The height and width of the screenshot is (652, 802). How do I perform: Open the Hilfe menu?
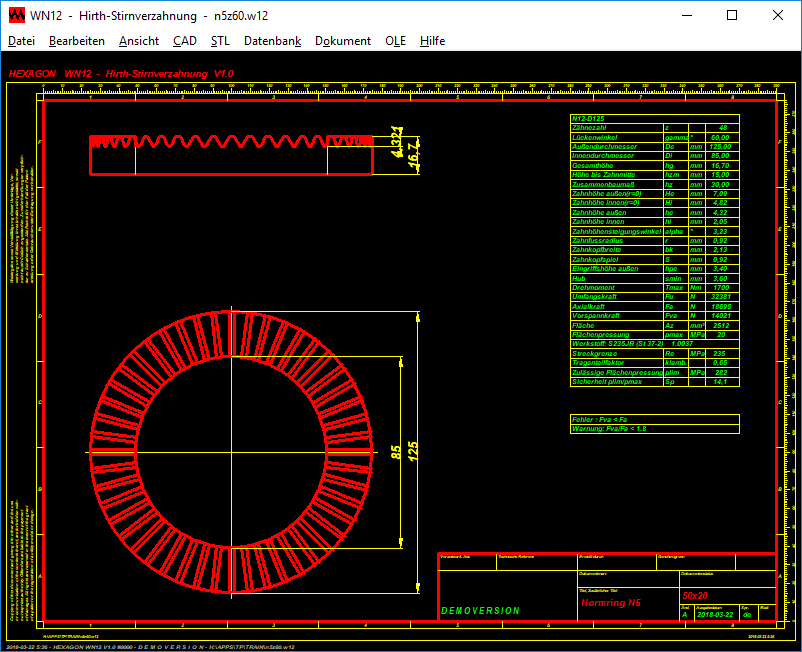tap(432, 41)
